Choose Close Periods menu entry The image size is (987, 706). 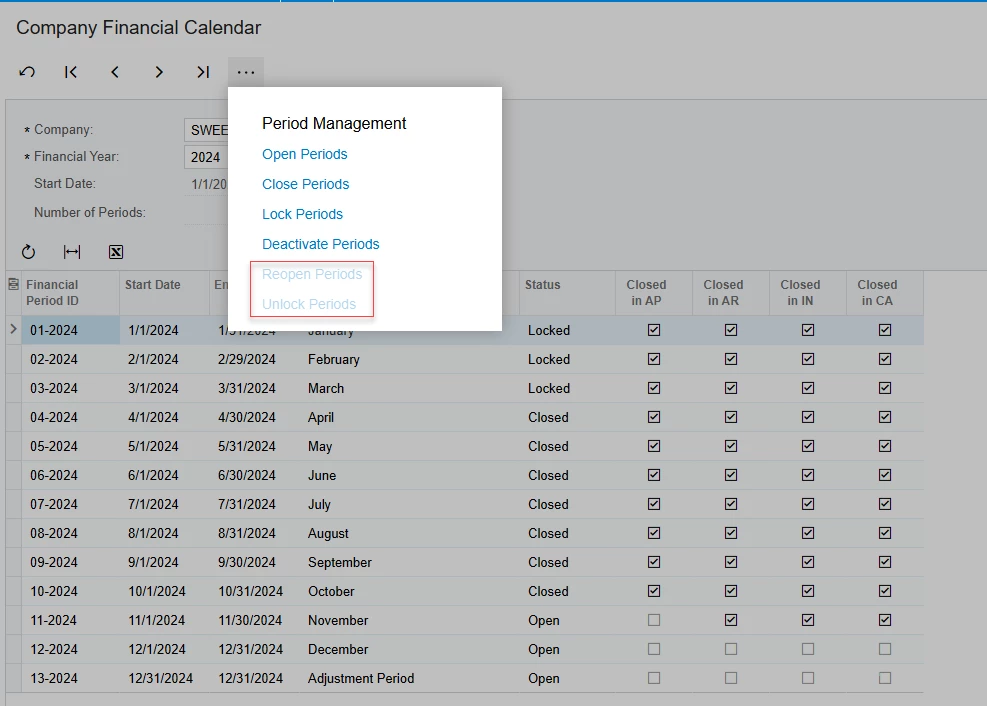(x=305, y=184)
